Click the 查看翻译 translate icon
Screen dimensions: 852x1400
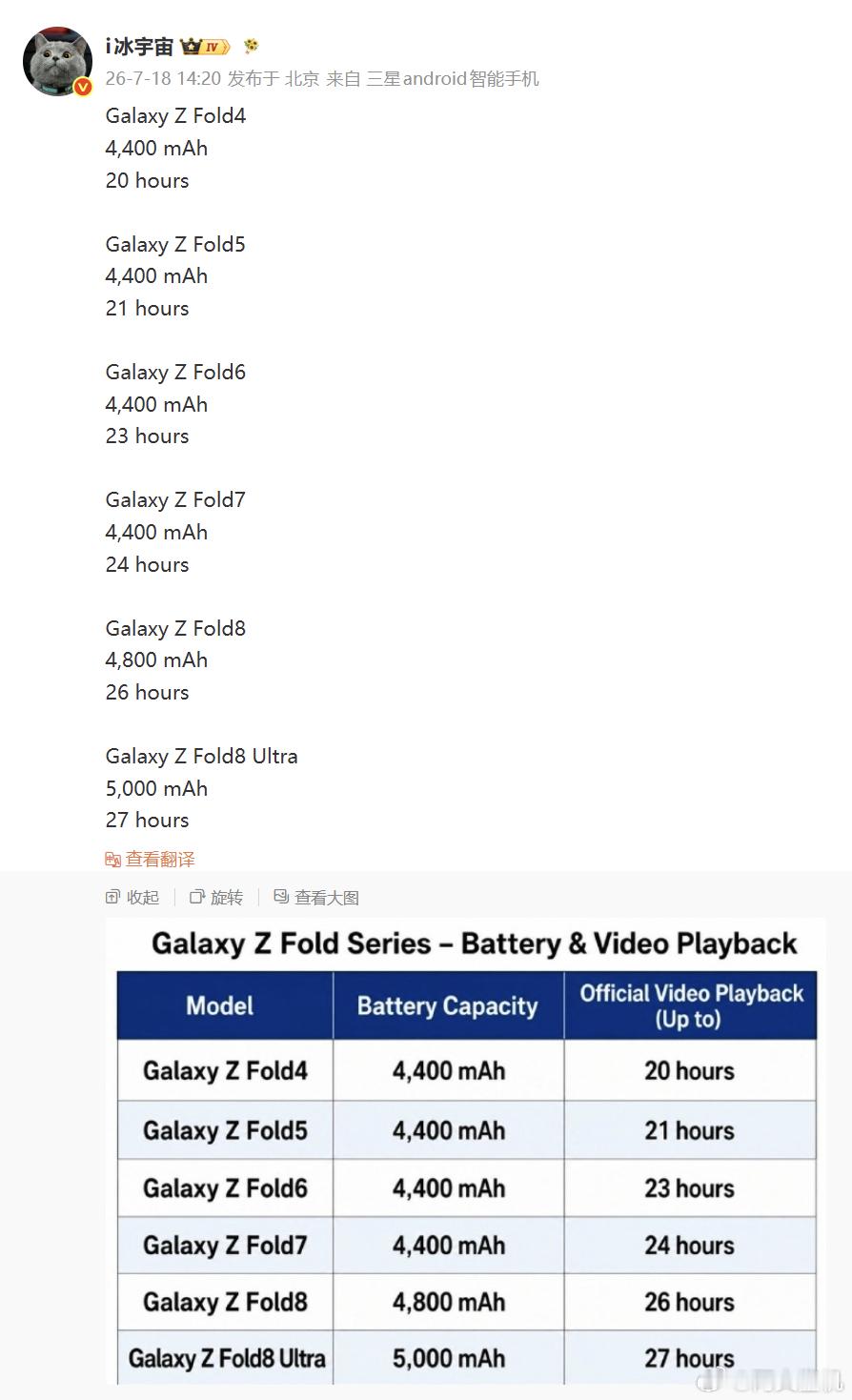pos(112,860)
